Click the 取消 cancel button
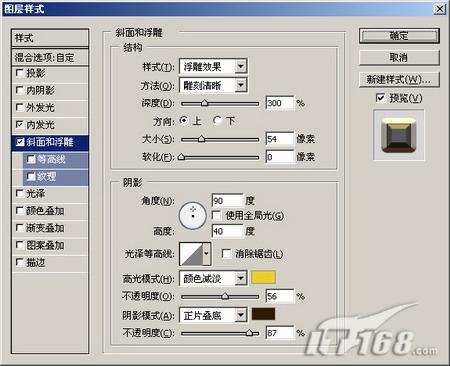 399,57
